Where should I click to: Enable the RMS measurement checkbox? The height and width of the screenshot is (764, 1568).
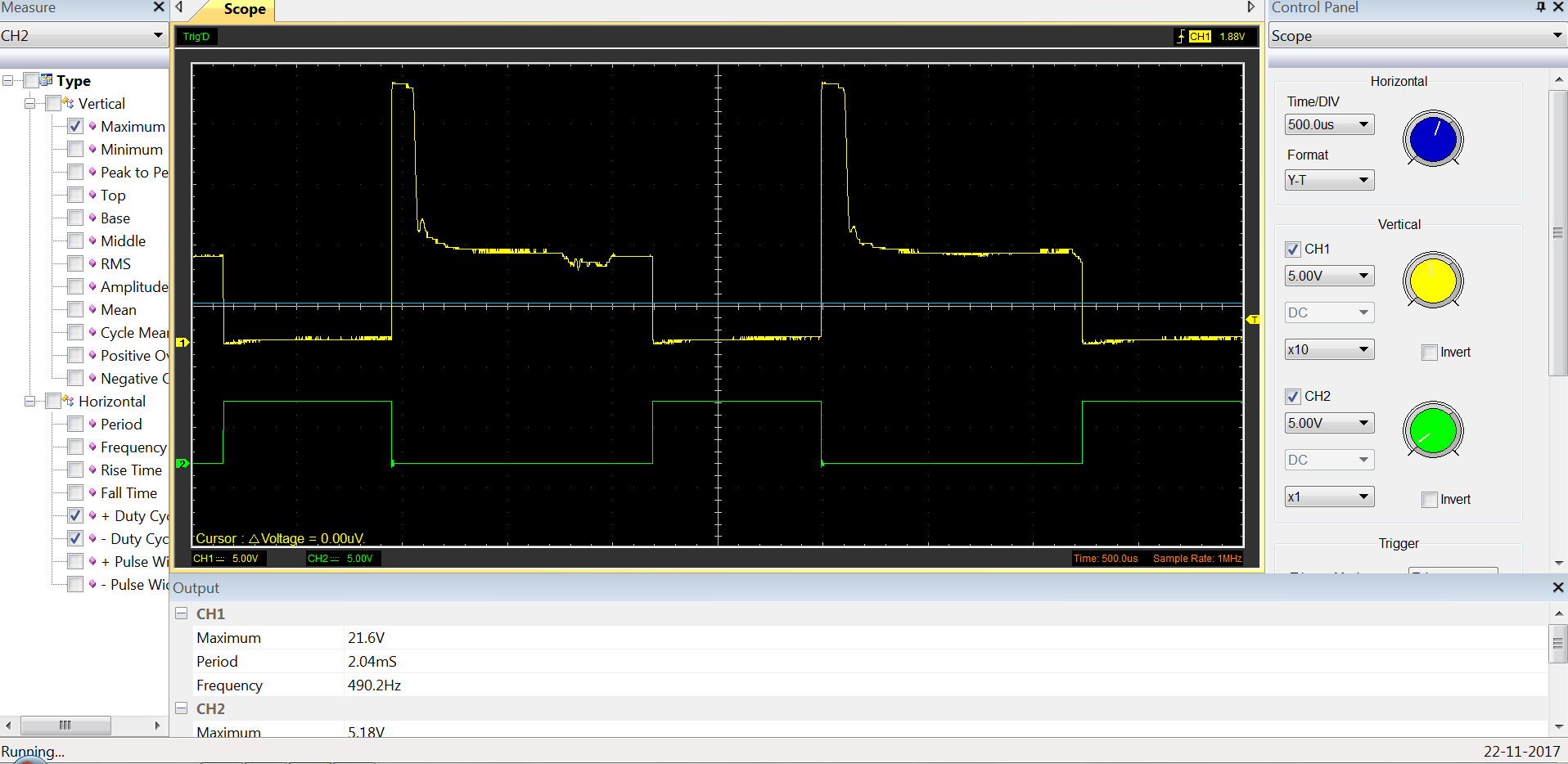point(75,263)
